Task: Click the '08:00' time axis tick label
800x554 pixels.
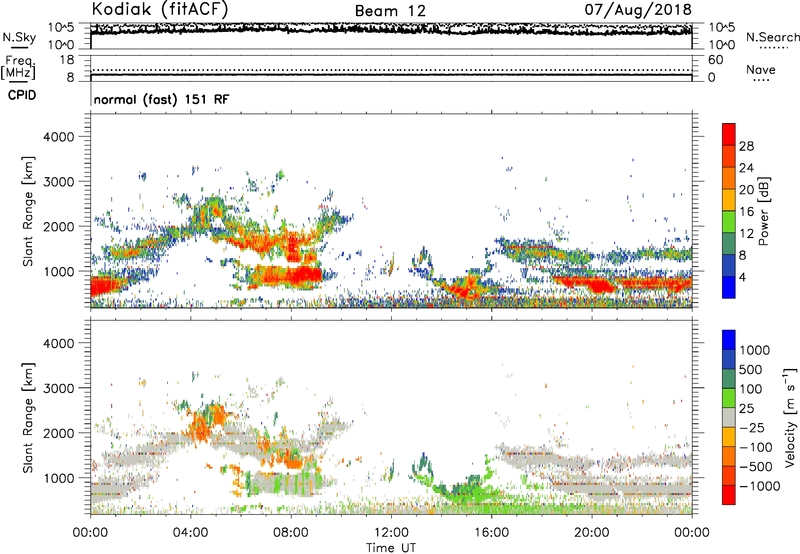Action: tap(291, 533)
